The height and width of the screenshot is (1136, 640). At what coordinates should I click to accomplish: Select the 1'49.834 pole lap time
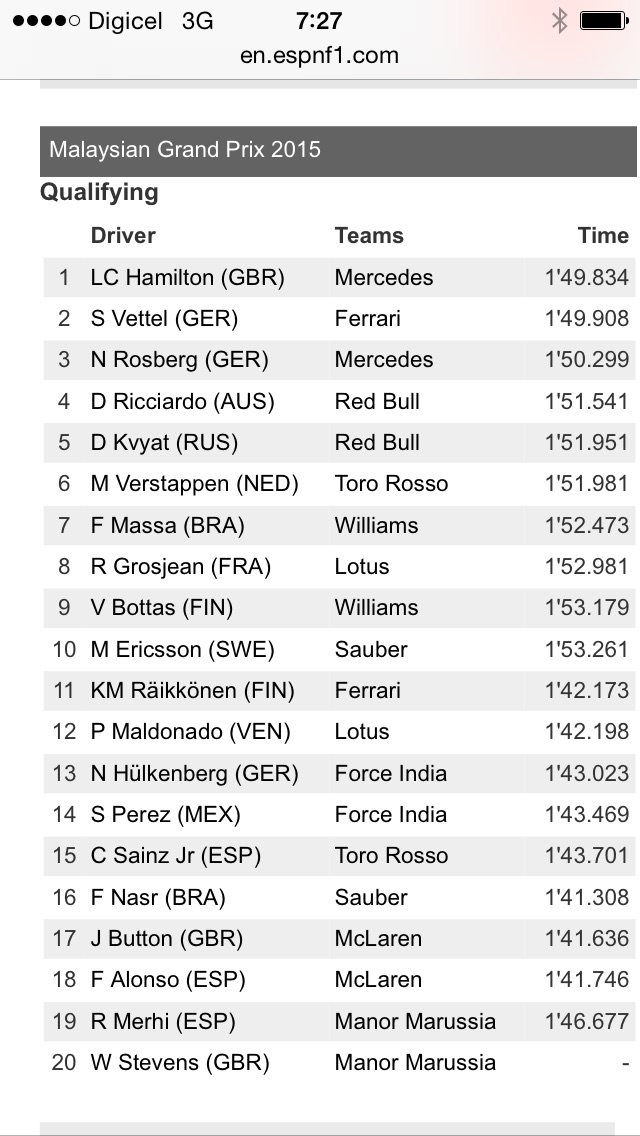click(x=586, y=277)
